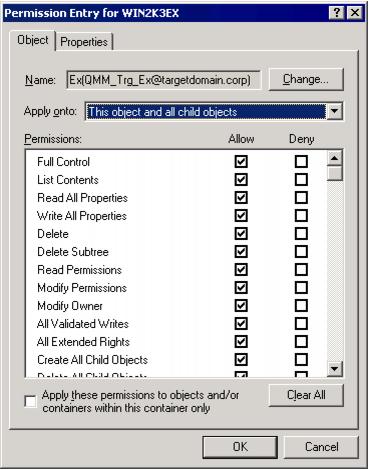Check Deny for Delete Subtree
Viewport: 370px width, 470px height.
click(301, 252)
